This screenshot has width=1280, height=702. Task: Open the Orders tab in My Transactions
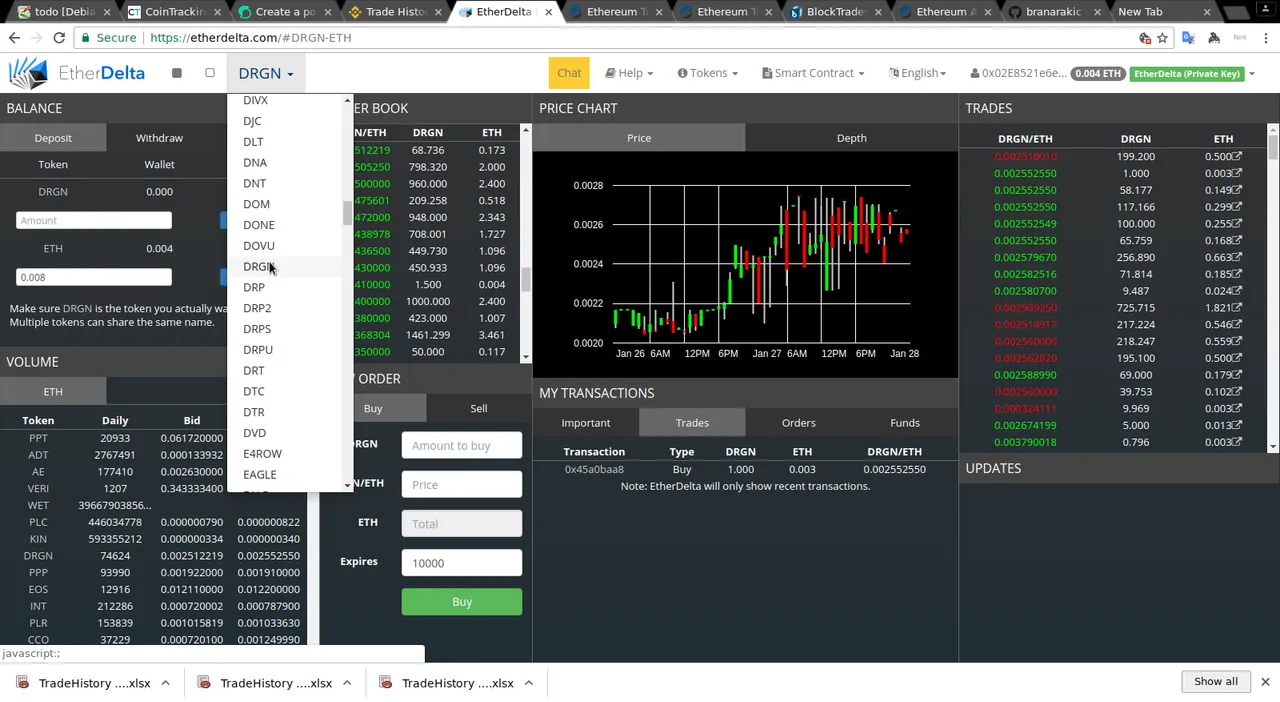798,423
